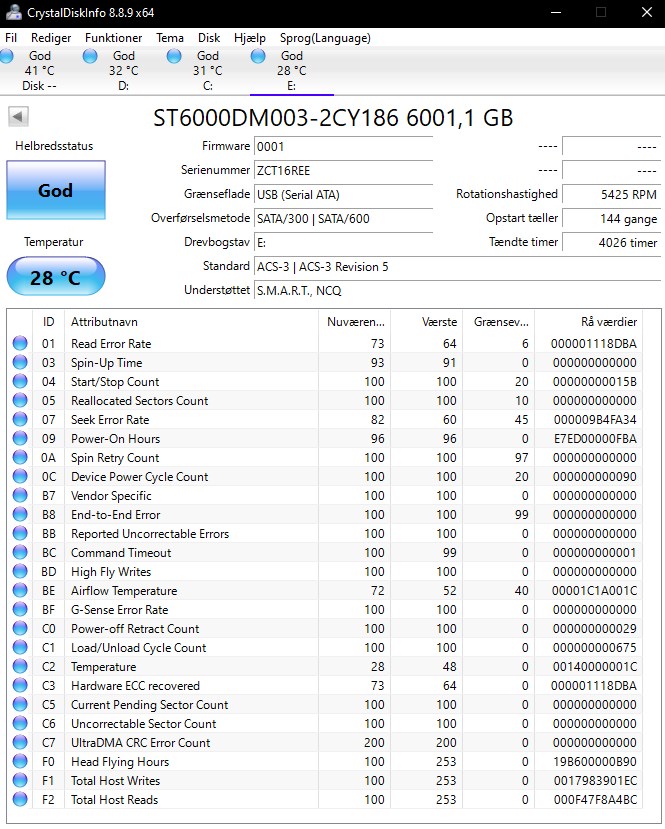This screenshot has height=829, width=665.
Task: Click status orb for Command Timeout
Action: coord(20,552)
